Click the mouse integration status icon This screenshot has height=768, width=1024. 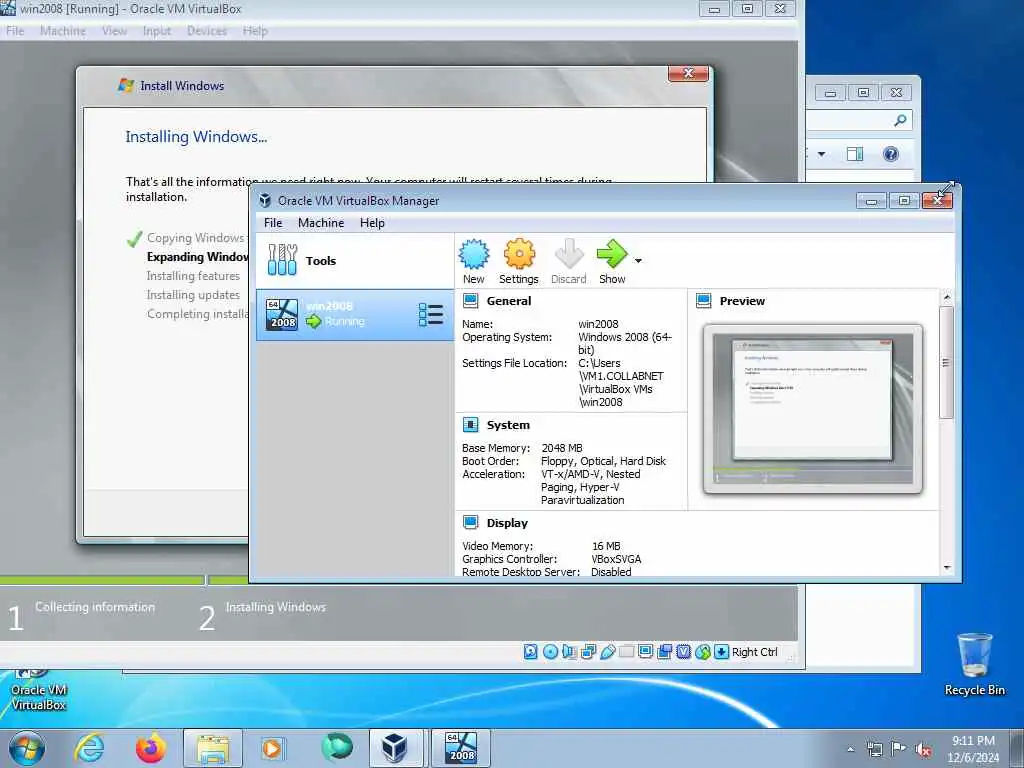pyautogui.click(x=703, y=652)
